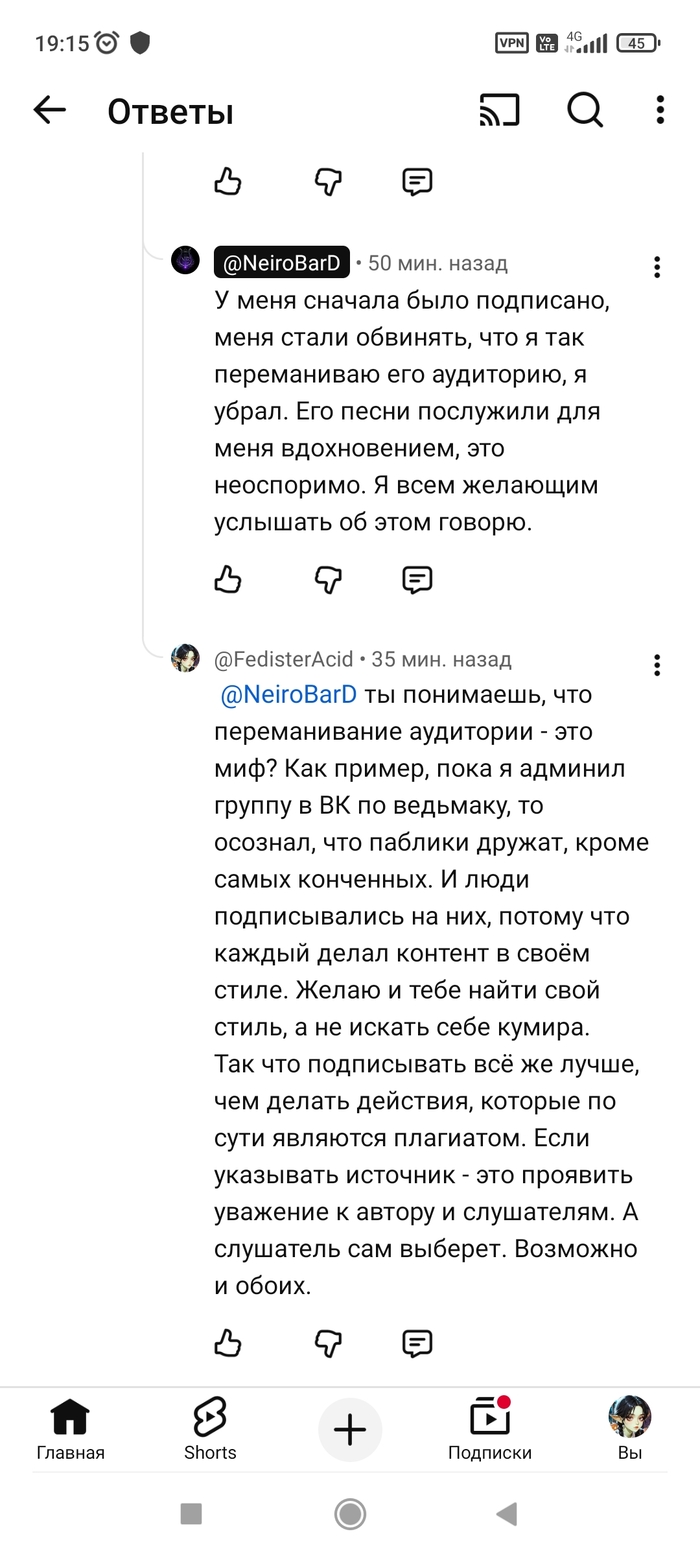
Task: Dislike the NeiroBarD comment
Action: point(328,579)
